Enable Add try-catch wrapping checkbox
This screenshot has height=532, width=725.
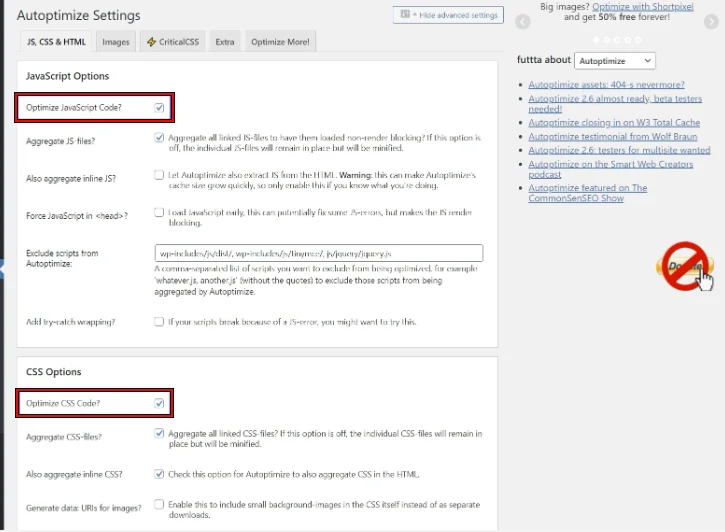click(x=159, y=322)
